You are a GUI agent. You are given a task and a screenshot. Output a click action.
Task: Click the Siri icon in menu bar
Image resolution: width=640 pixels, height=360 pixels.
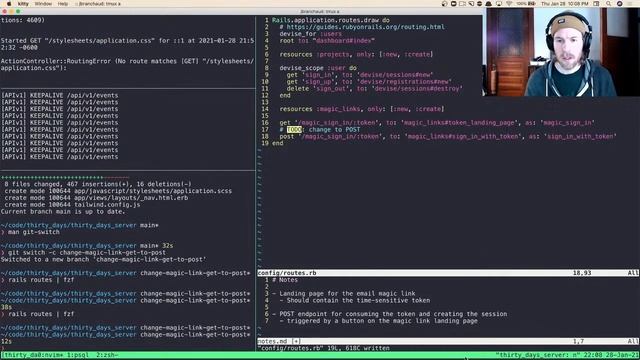click(619, 4)
